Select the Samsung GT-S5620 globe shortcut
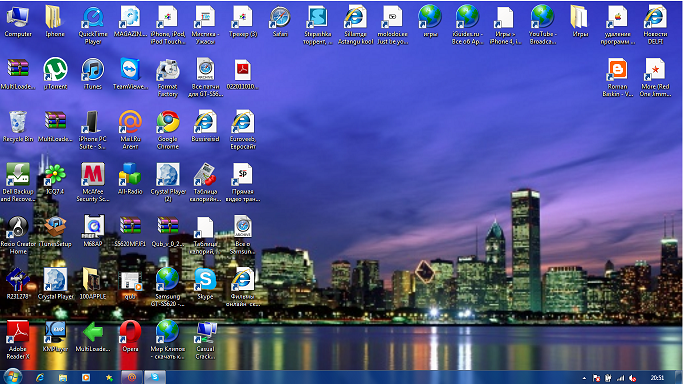 (x=168, y=287)
